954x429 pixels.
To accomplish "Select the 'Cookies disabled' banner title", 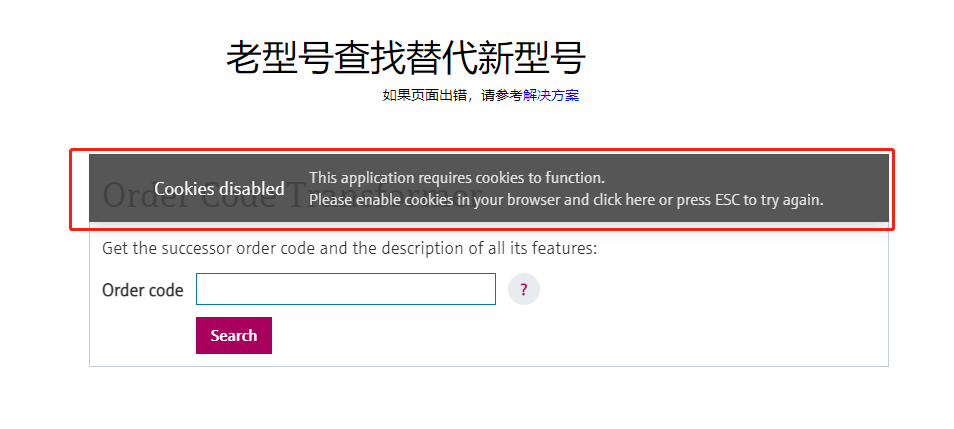I will (219, 189).
